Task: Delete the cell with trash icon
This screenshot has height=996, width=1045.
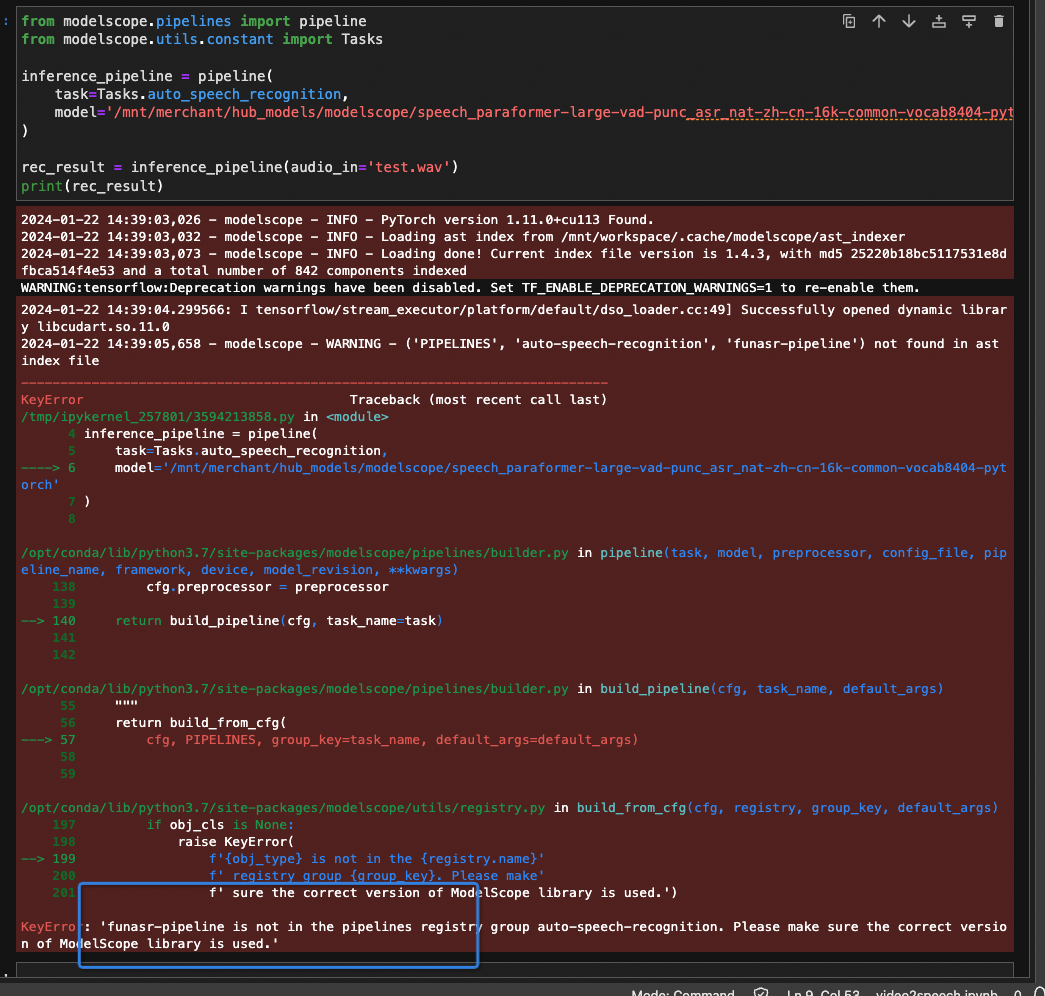Action: (x=998, y=21)
